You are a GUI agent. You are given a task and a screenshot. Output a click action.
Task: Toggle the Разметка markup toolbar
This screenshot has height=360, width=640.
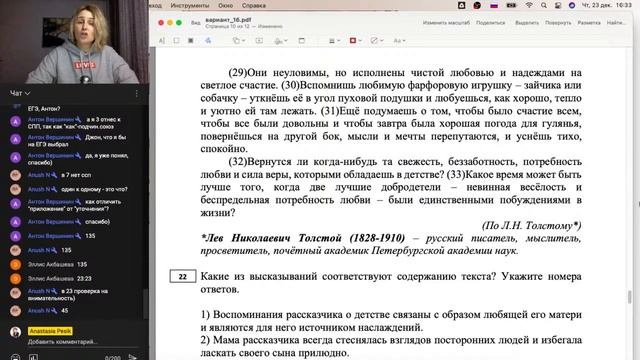click(x=589, y=23)
